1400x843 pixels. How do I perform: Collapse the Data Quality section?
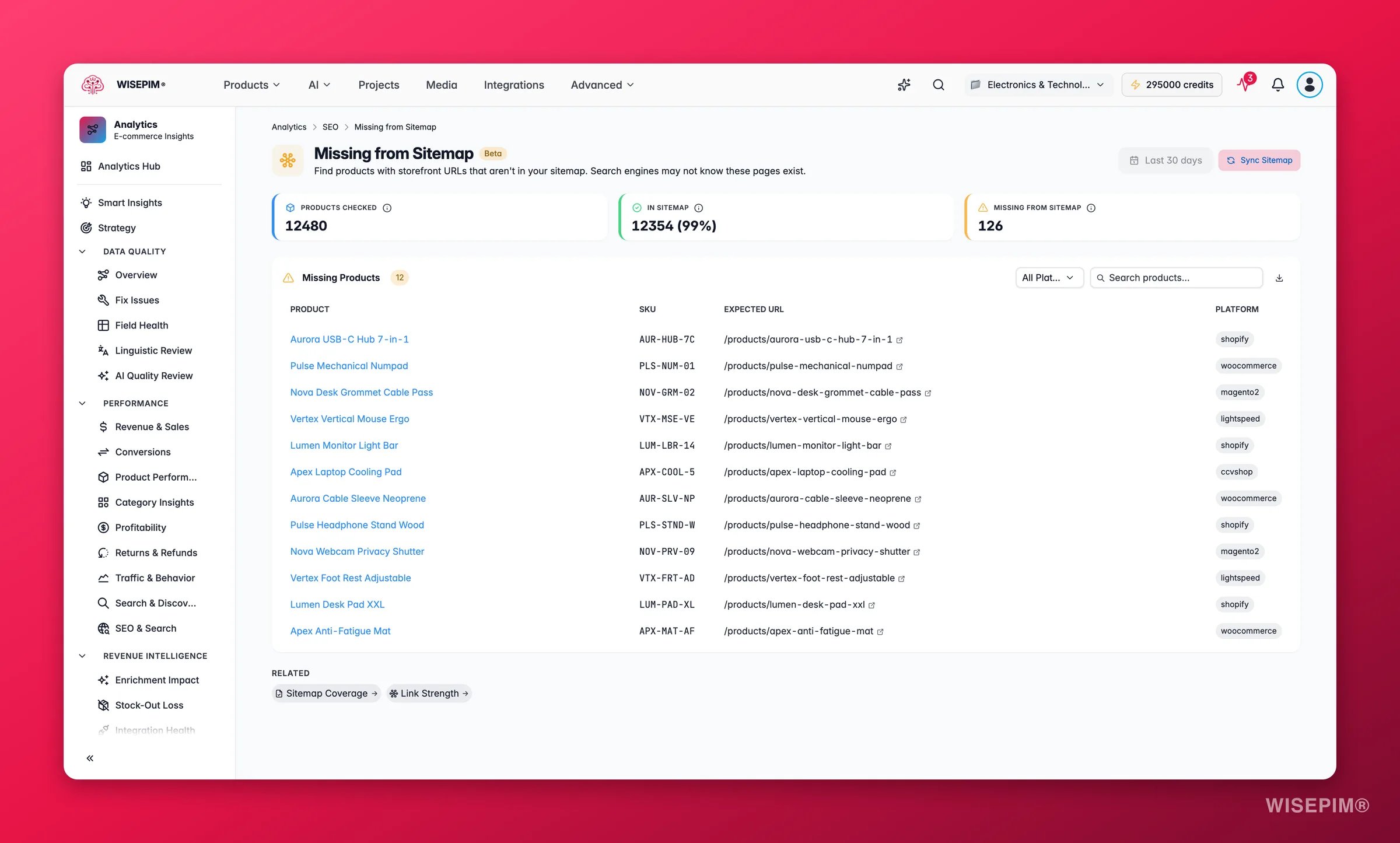[82, 251]
